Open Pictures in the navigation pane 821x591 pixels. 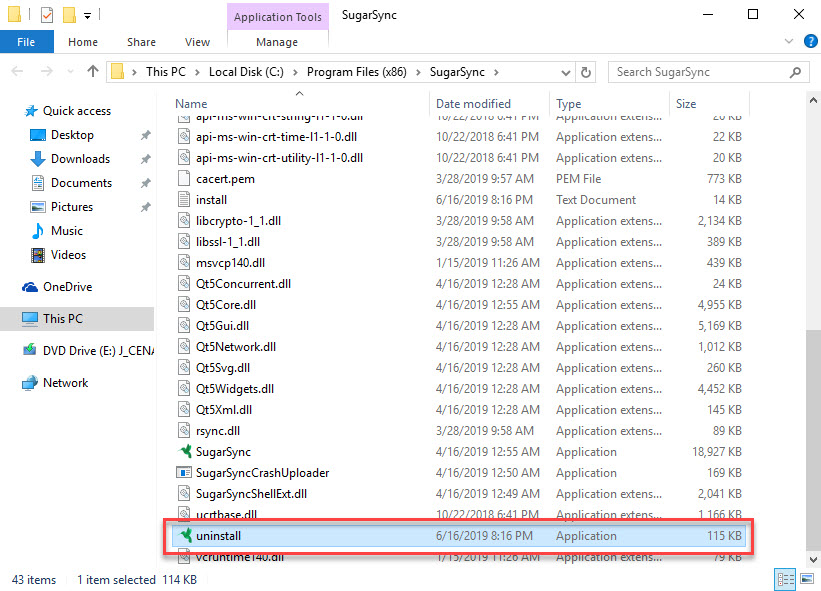72,207
